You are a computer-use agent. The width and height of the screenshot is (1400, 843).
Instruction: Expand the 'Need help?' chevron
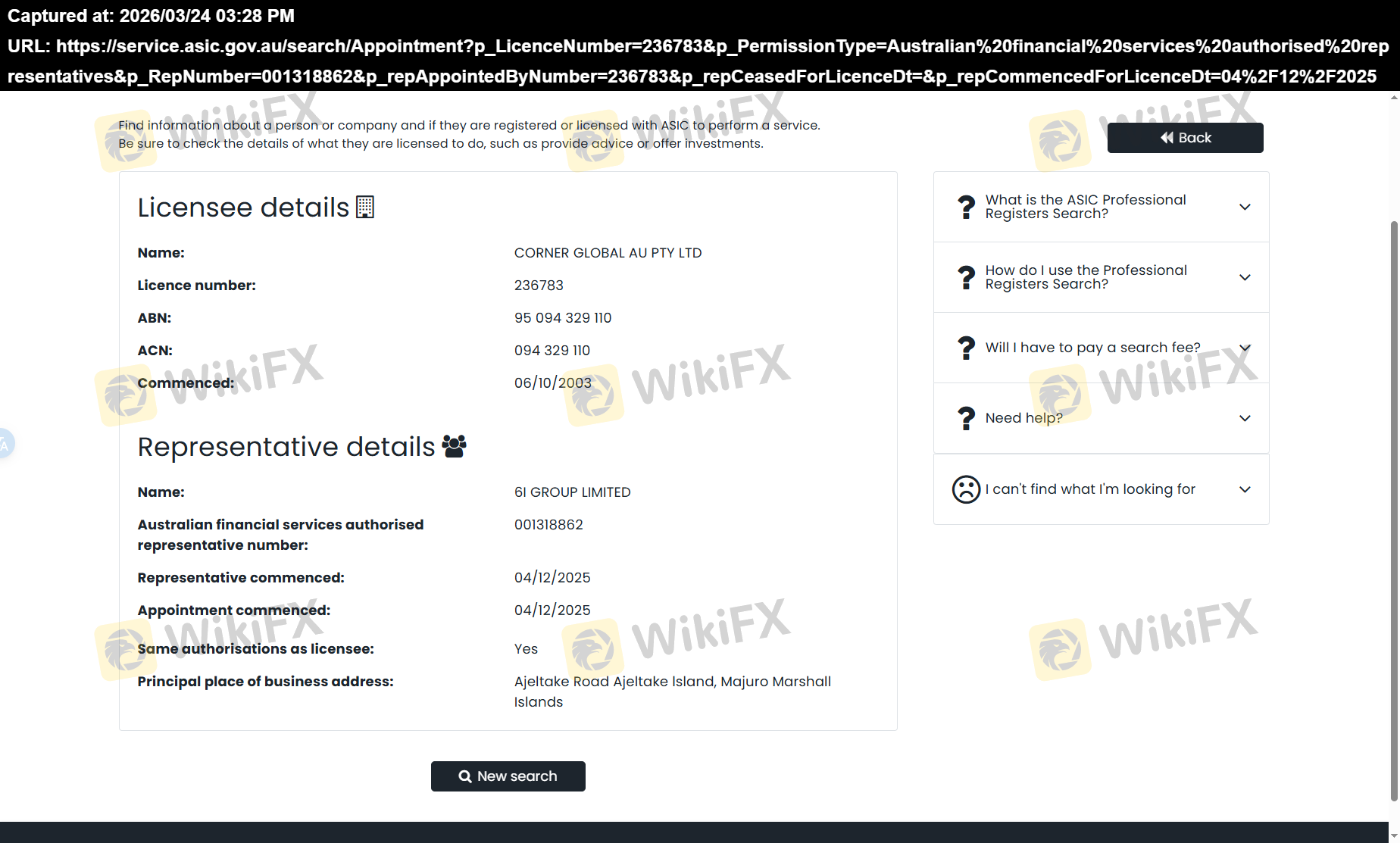[x=1245, y=418]
